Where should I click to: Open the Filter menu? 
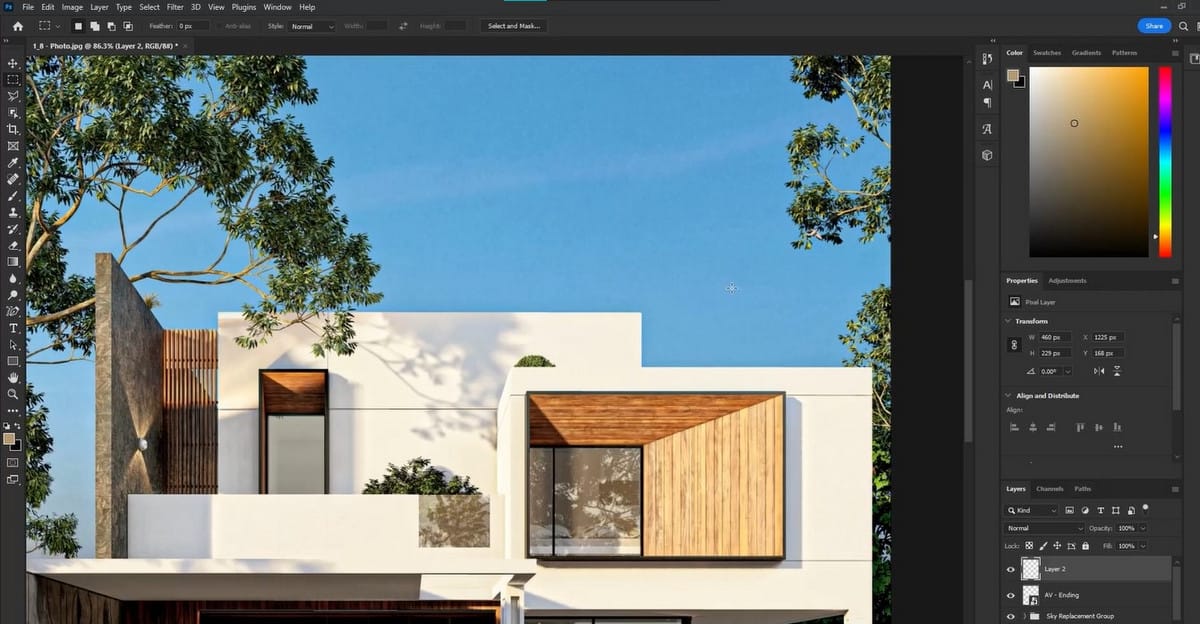pos(175,7)
